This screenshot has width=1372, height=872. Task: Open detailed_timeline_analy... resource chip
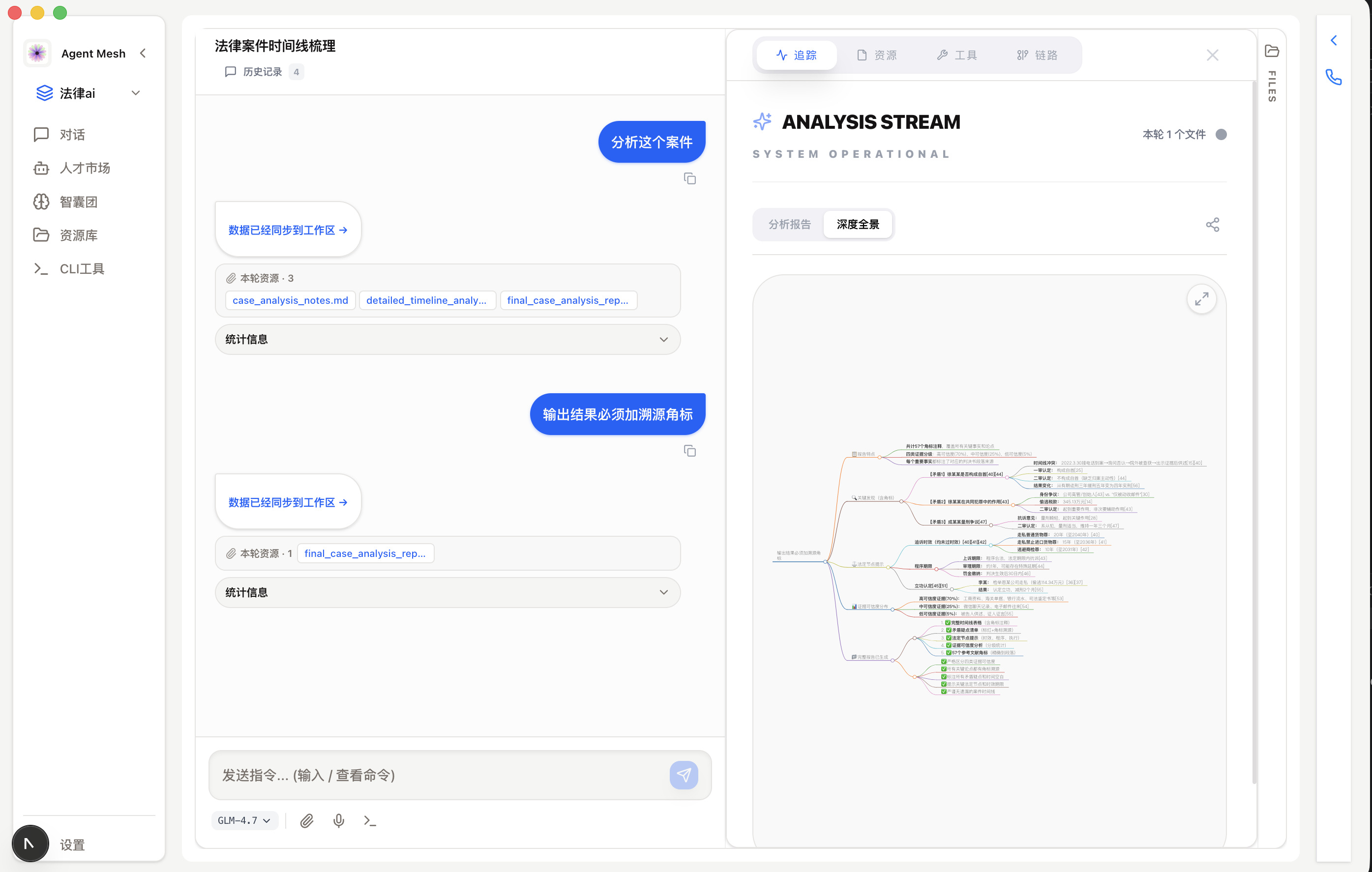coord(427,300)
